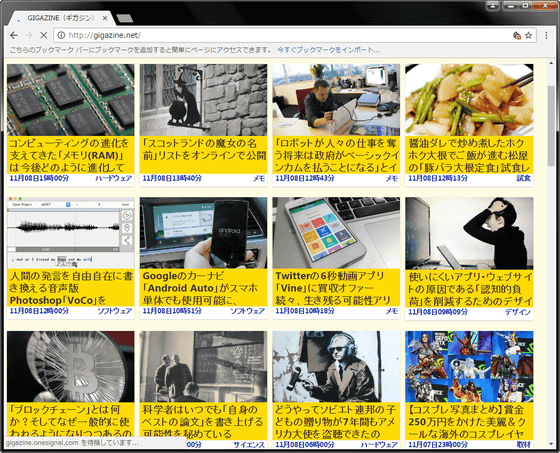Open the memory RAM chips thumbnail
The width and height of the screenshot is (560, 453).
tap(71, 100)
